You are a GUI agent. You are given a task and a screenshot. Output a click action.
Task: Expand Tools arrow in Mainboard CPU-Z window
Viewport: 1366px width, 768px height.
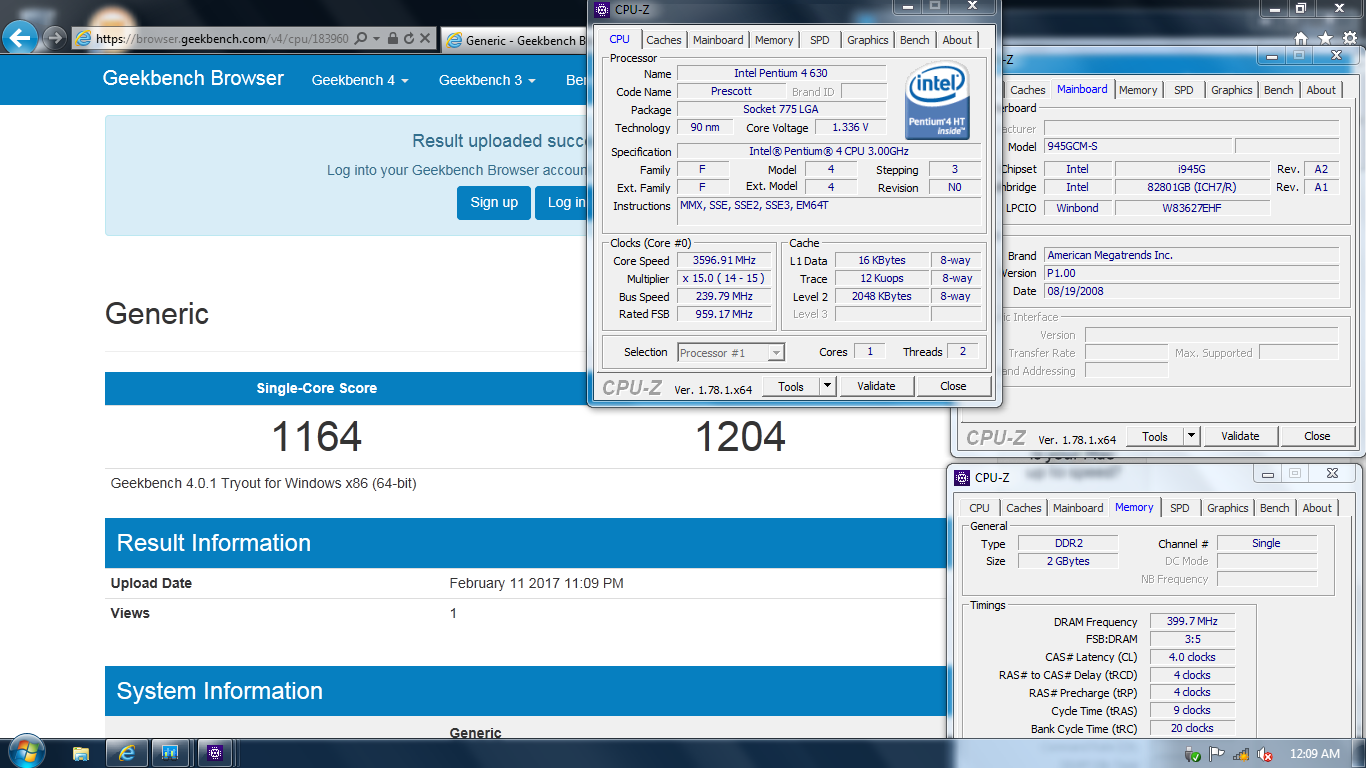[x=1191, y=436]
